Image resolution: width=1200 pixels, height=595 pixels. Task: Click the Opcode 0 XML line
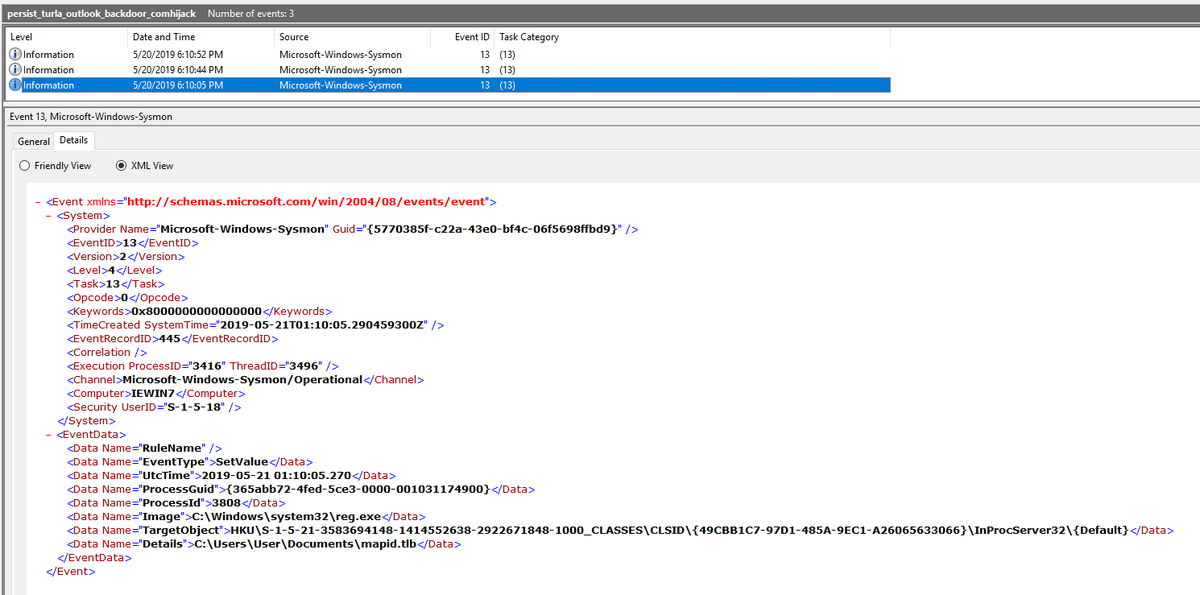pos(127,297)
